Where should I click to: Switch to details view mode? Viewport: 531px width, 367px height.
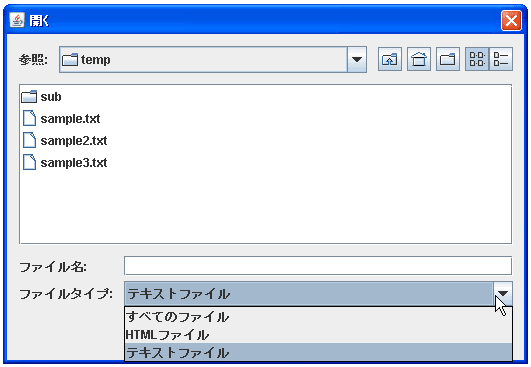tap(501, 59)
